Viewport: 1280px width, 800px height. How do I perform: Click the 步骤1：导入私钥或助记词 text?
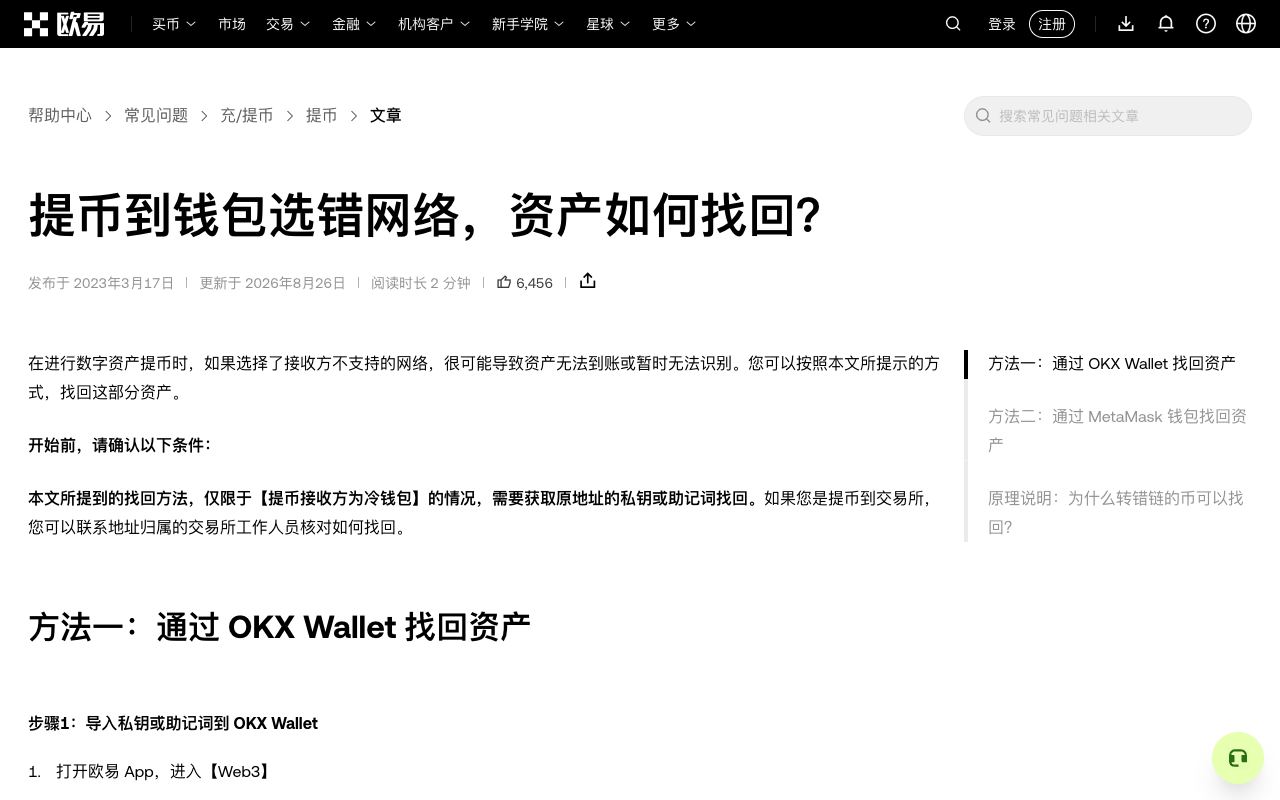tap(173, 723)
